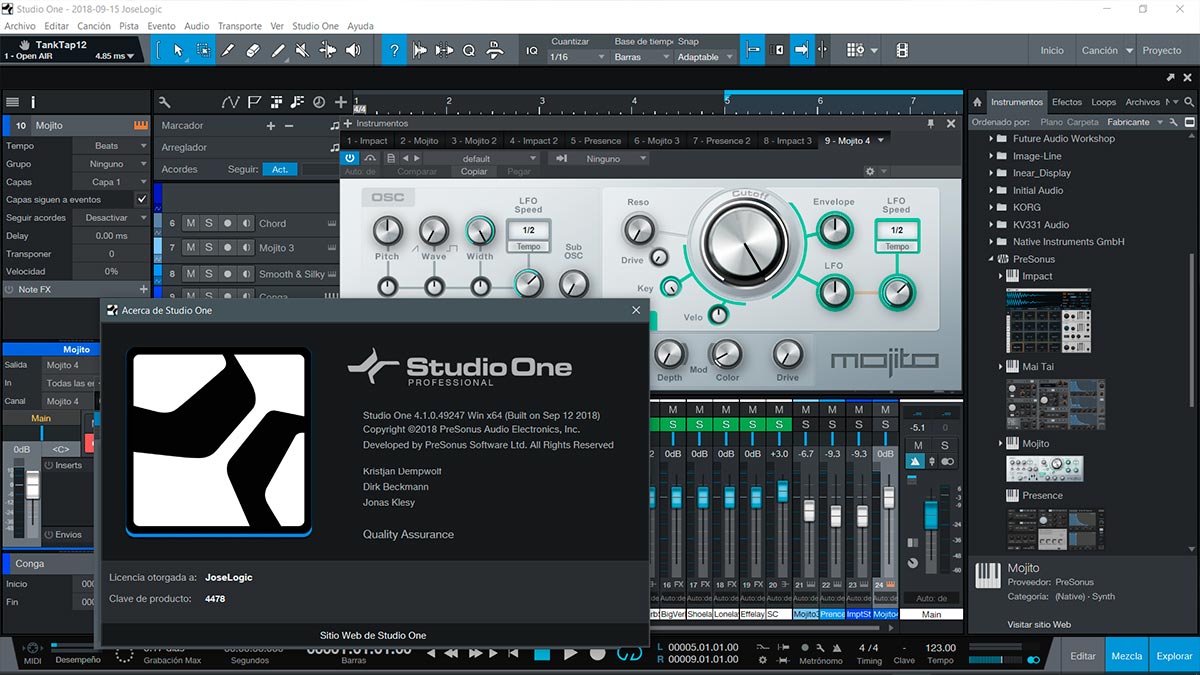The width and height of the screenshot is (1200, 675).
Task: Switch to the Efectos browser tab
Action: (1067, 102)
